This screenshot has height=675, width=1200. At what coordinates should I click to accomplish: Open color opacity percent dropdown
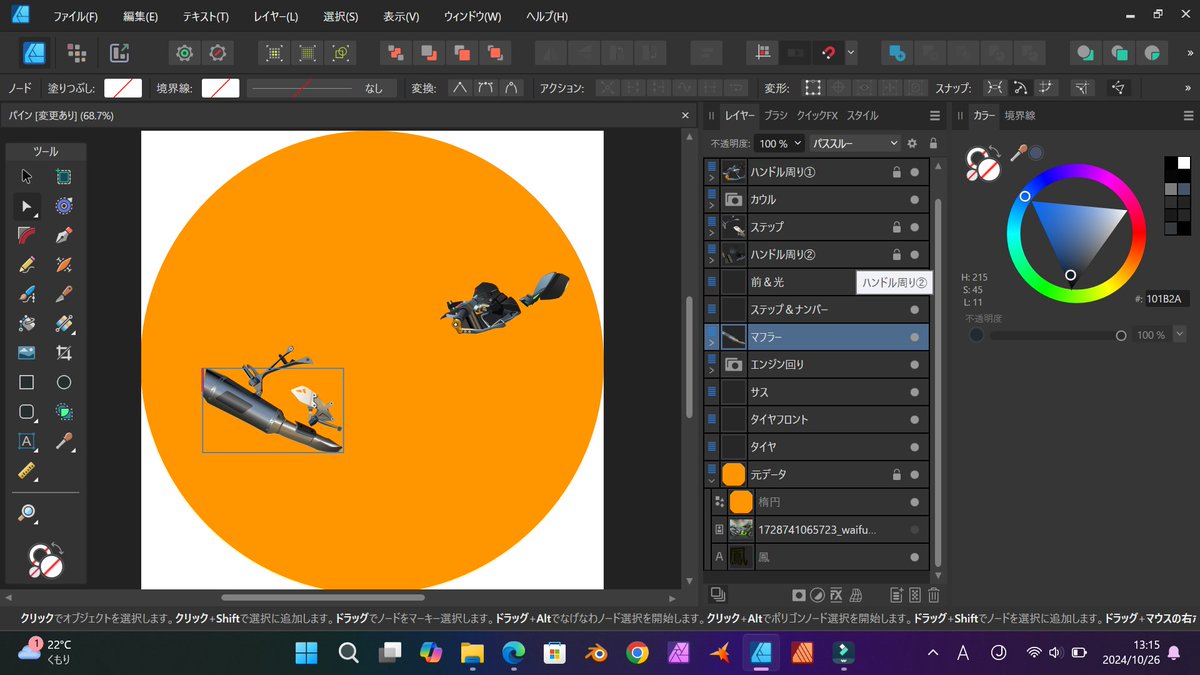pos(1180,335)
